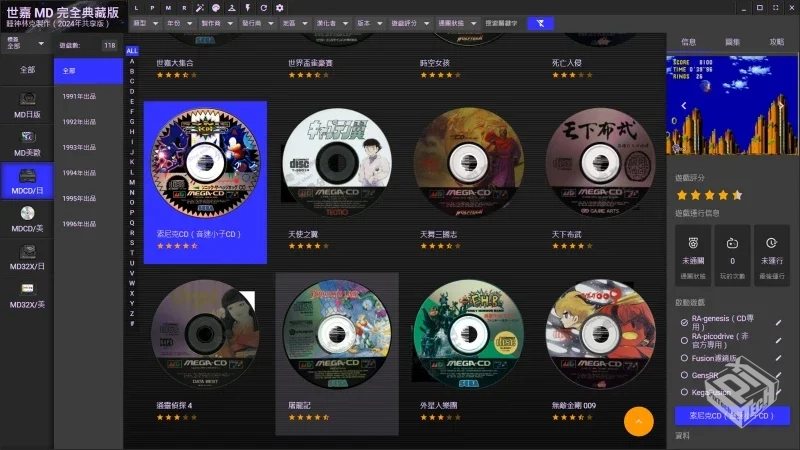This screenshot has width=800, height=450.
Task: Open the 天舞三國志 game disc thumbnail
Action: pos(468,162)
